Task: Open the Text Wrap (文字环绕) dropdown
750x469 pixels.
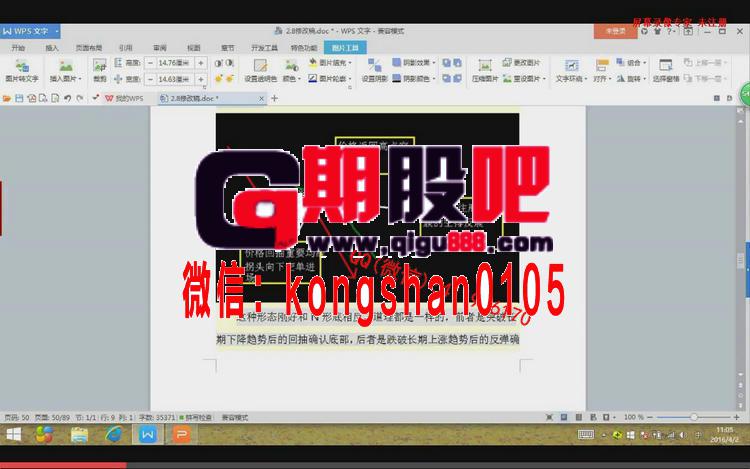Action: point(568,77)
